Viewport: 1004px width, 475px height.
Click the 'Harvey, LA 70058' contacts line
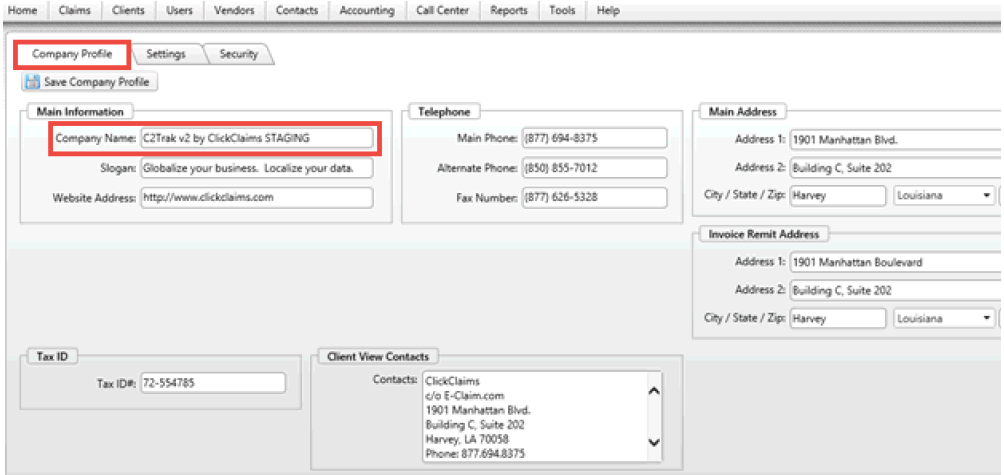[x=467, y=439]
